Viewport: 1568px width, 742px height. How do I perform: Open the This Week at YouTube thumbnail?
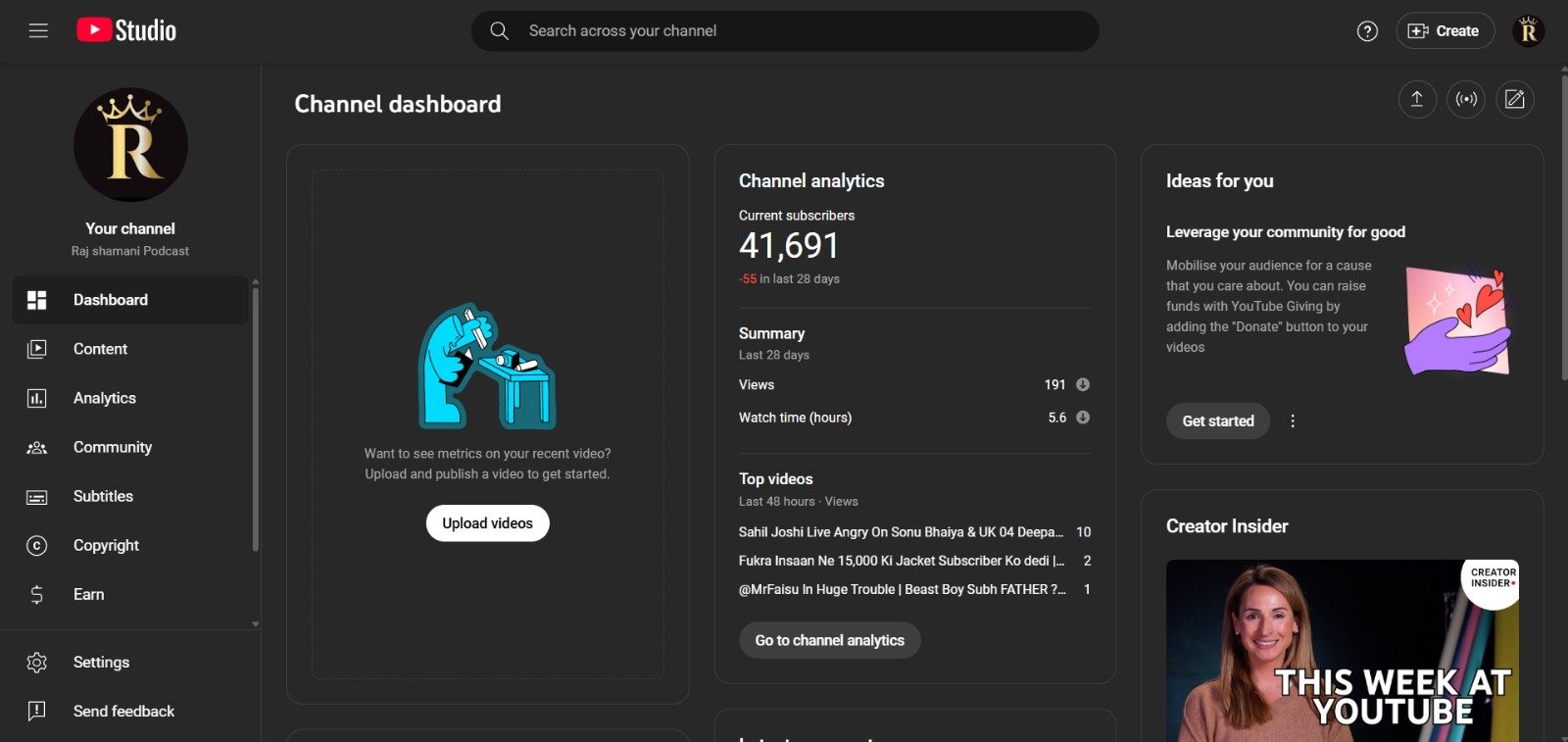tap(1343, 651)
